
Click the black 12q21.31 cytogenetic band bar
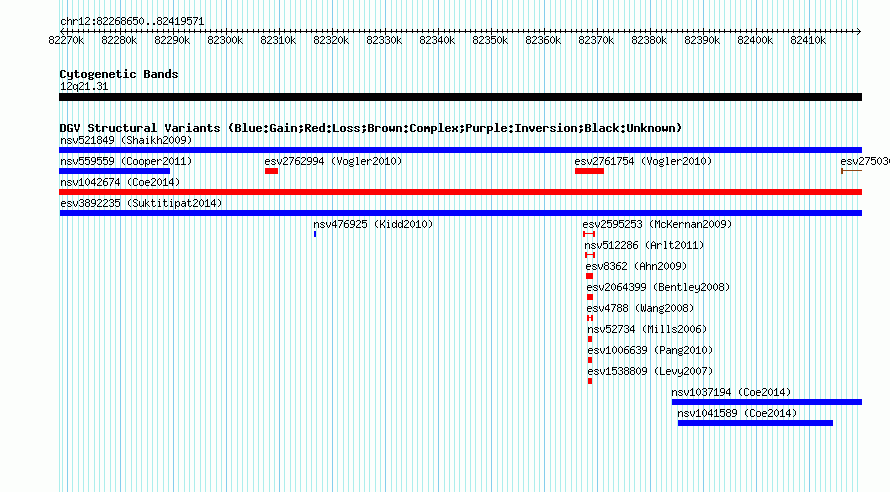(460, 97)
